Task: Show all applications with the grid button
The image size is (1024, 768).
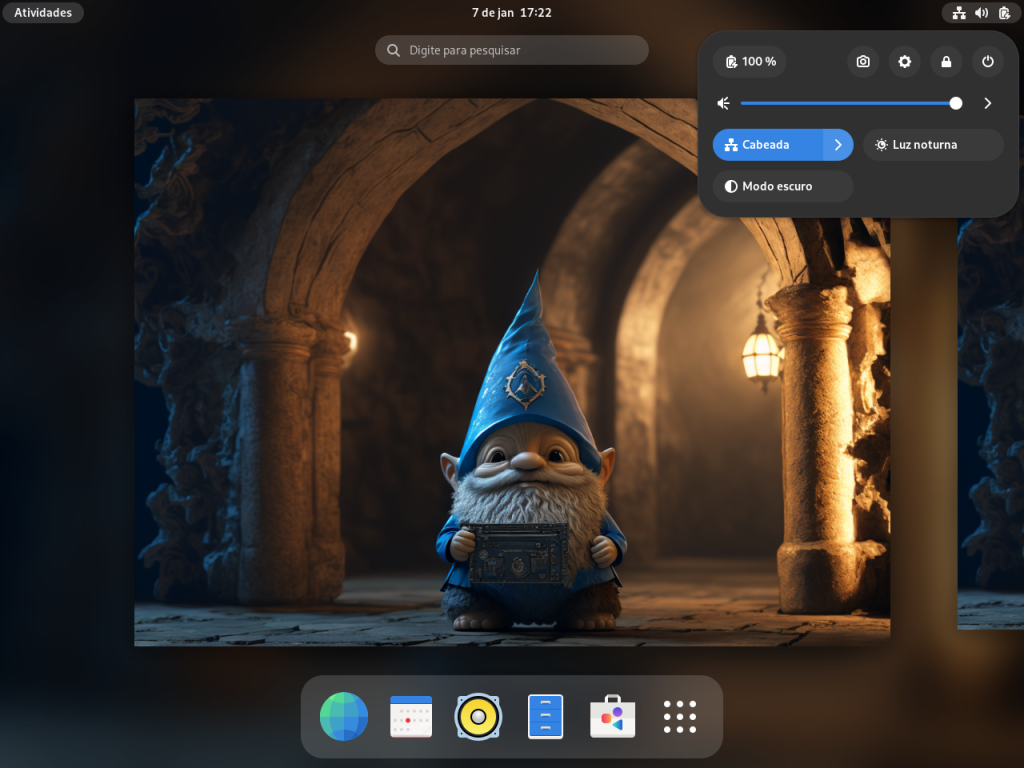Action: (x=680, y=716)
